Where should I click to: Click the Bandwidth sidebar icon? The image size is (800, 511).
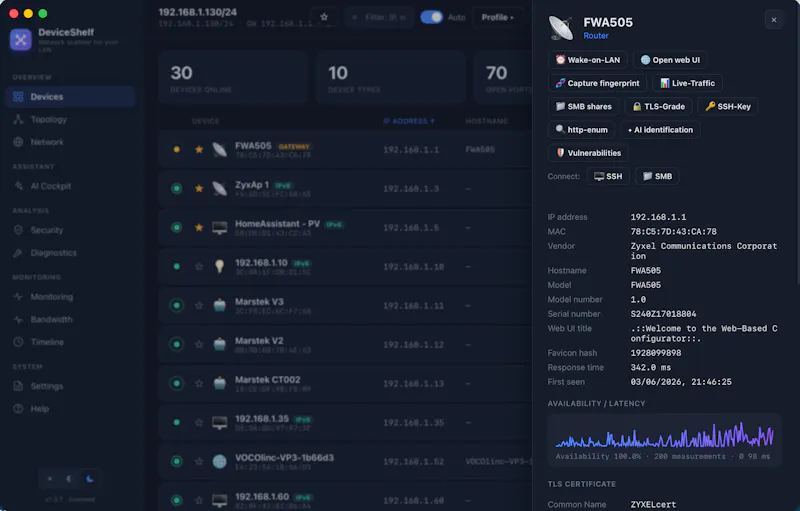point(18,319)
